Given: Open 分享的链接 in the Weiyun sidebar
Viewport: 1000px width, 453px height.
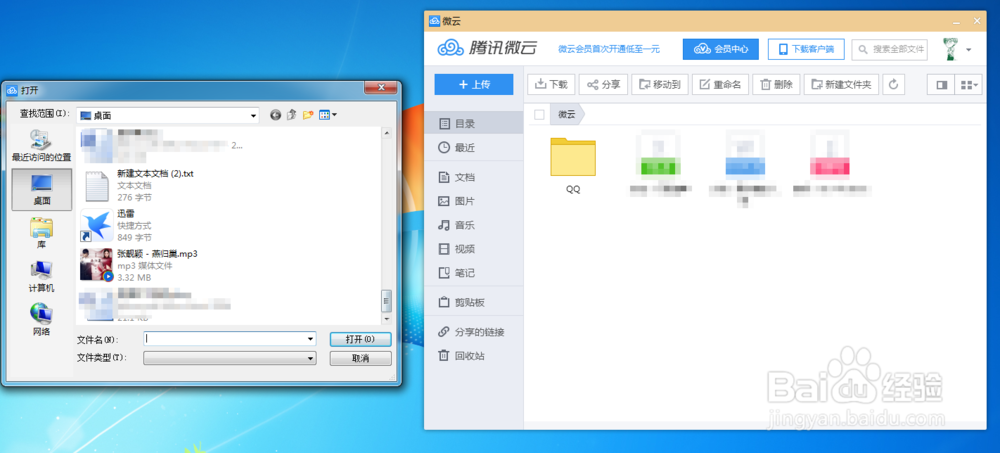Looking at the screenshot, I should click(x=473, y=332).
